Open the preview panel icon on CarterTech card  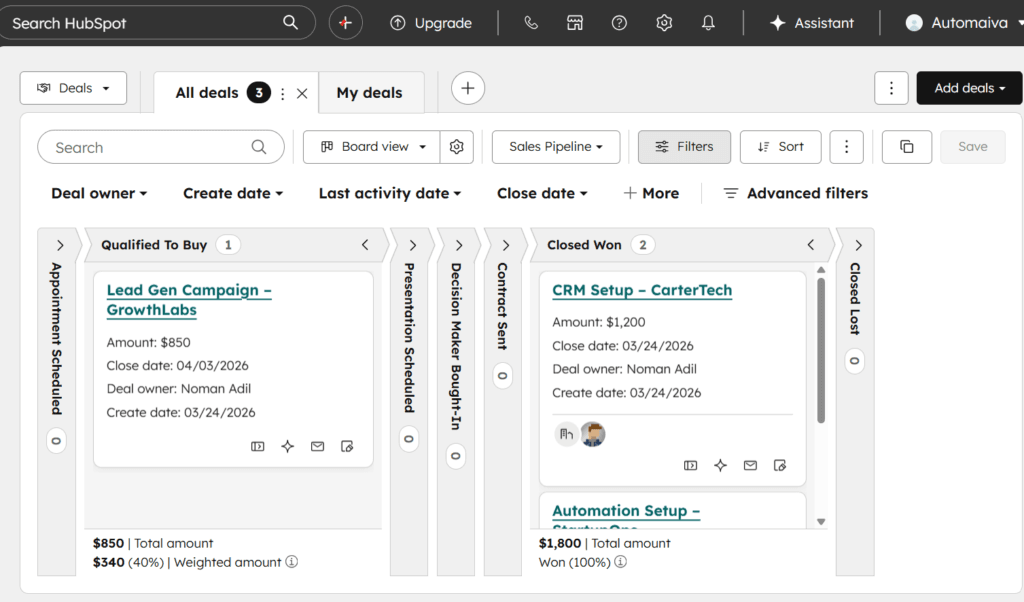[x=690, y=465]
